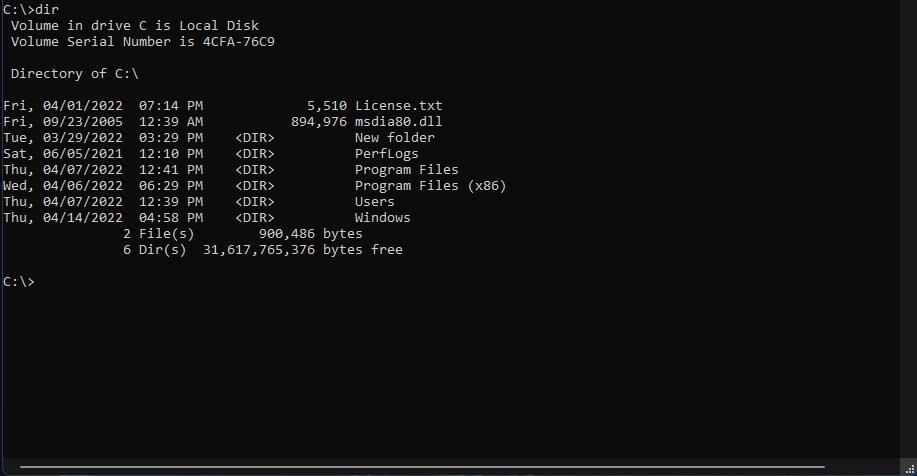Image resolution: width=917 pixels, height=476 pixels.
Task: Click the Users directory name
Action: (374, 202)
